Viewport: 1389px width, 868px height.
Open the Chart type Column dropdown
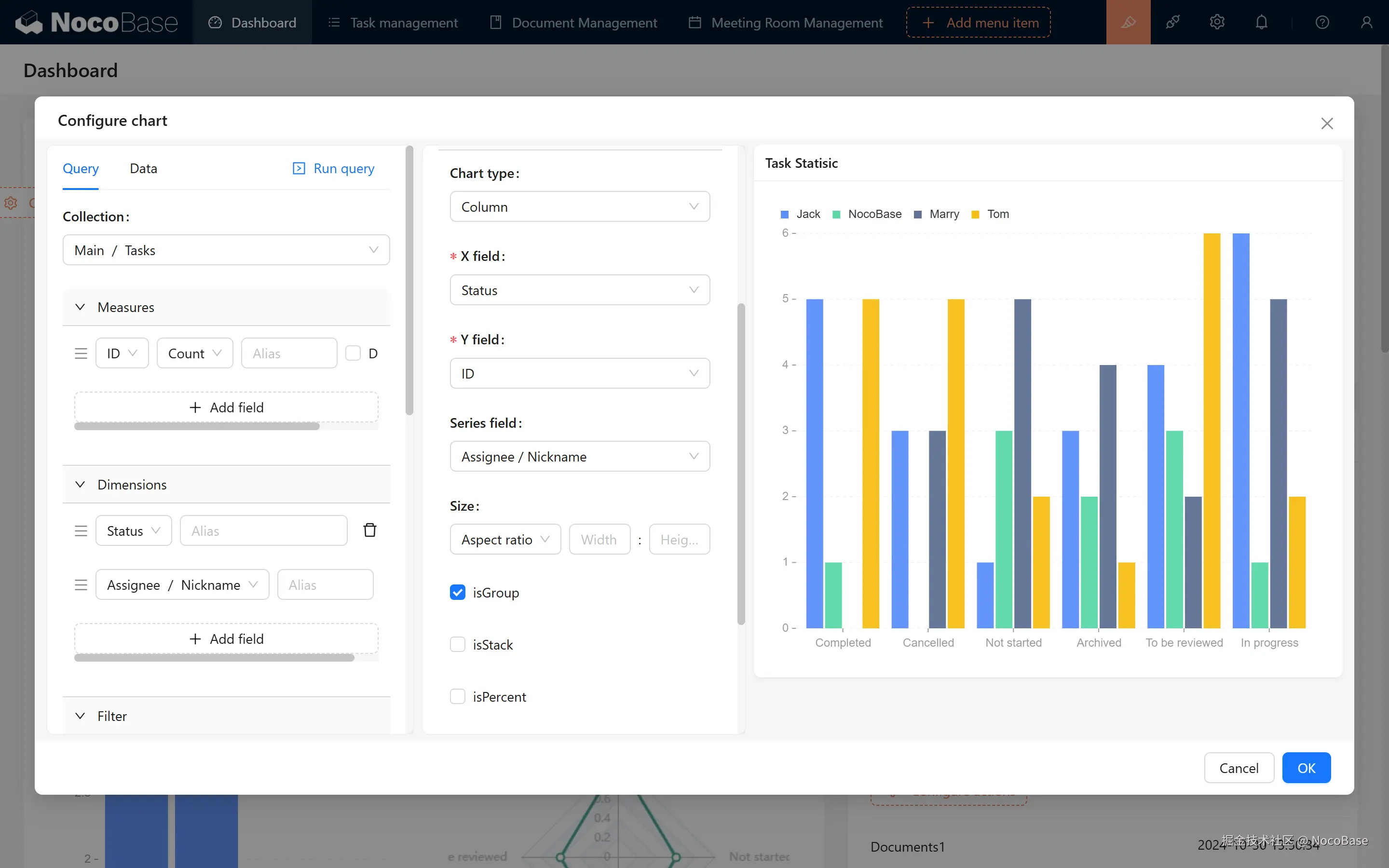tap(580, 207)
